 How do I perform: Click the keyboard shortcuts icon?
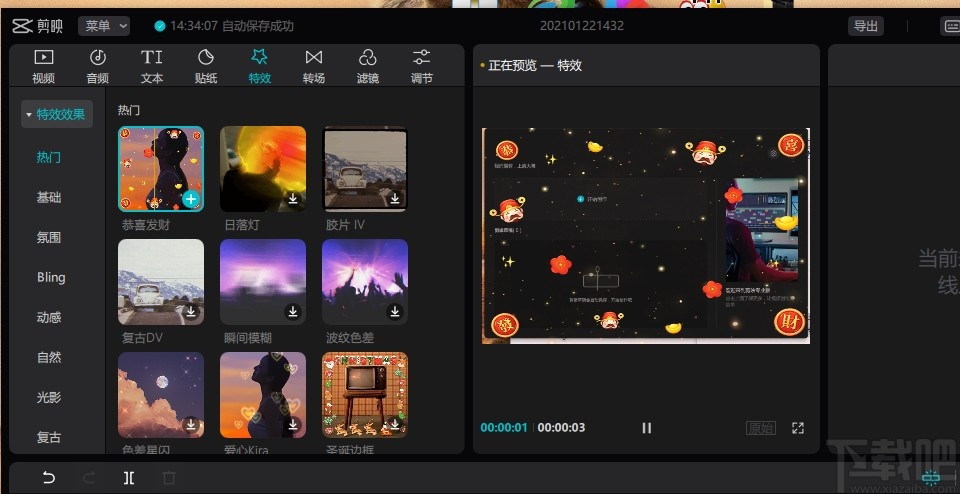[x=950, y=26]
